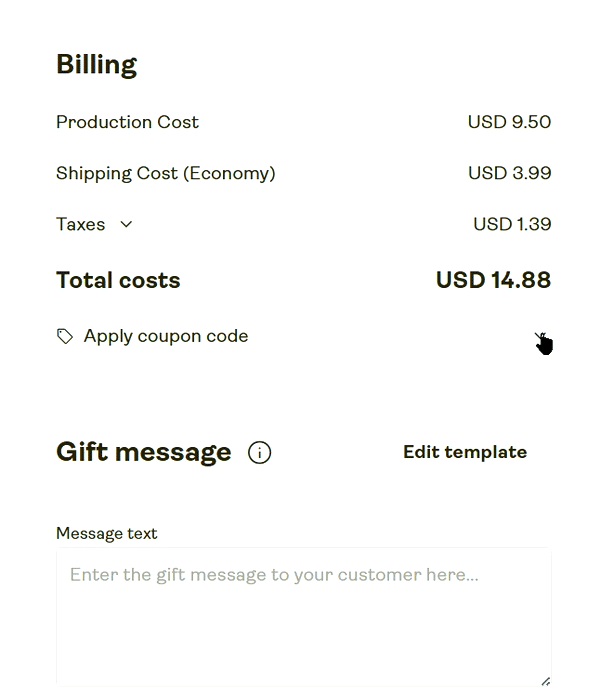The width and height of the screenshot is (600, 695).
Task: Select the USD 14.88 total amount
Action: click(493, 280)
